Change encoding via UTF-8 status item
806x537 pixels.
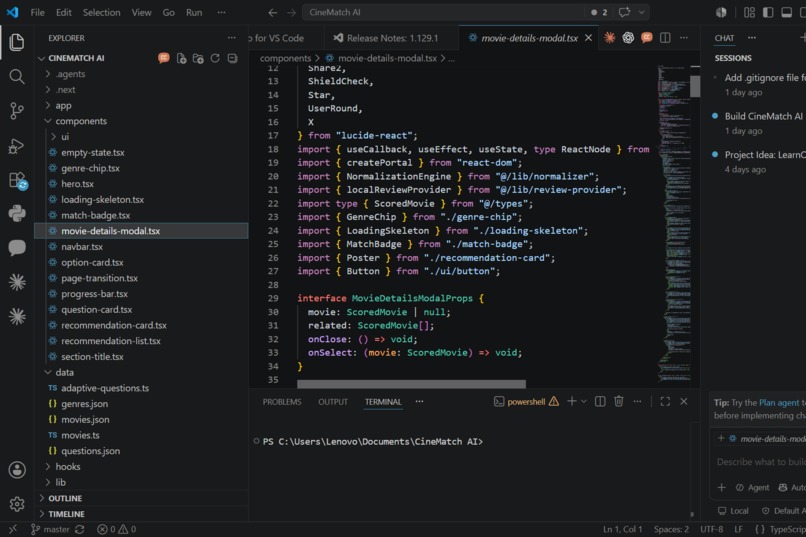[711, 529]
